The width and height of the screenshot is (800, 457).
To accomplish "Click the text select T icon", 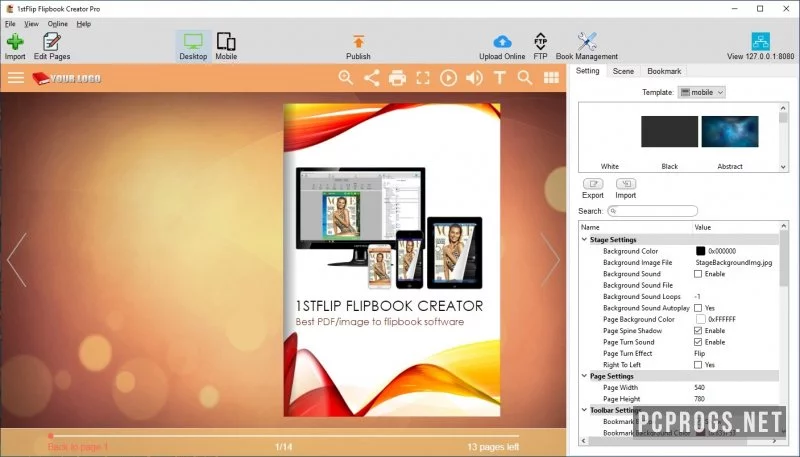I will (x=500, y=78).
